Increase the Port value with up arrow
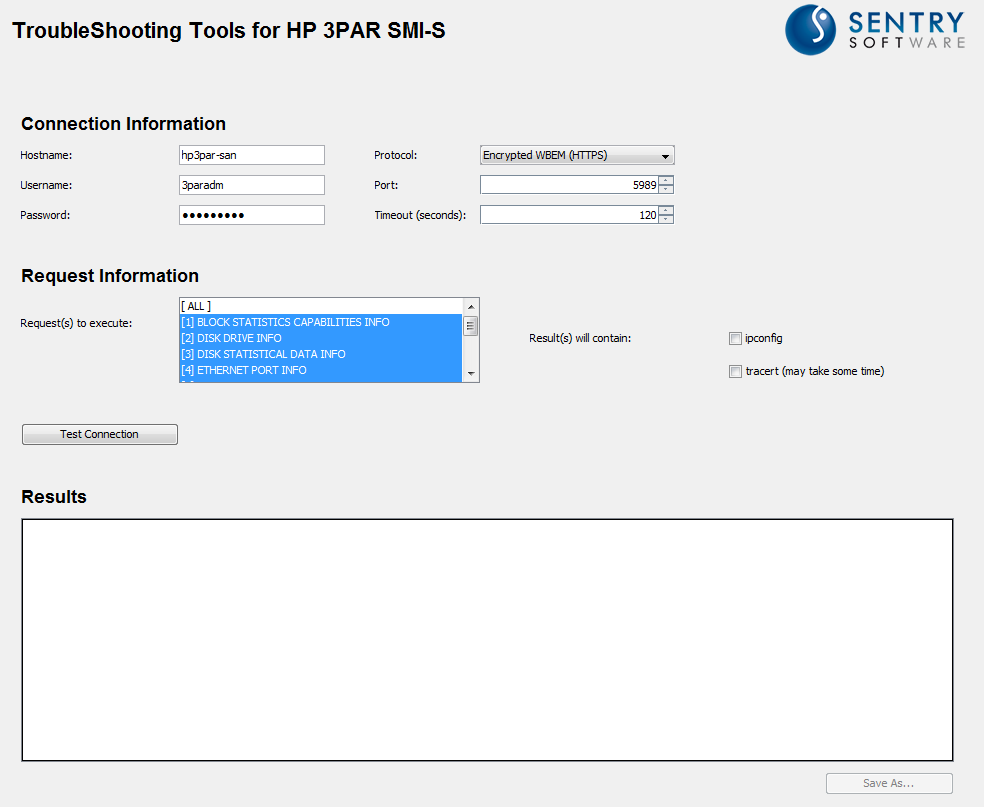Screen dimensions: 984x807 pyautogui.click(x=666, y=180)
